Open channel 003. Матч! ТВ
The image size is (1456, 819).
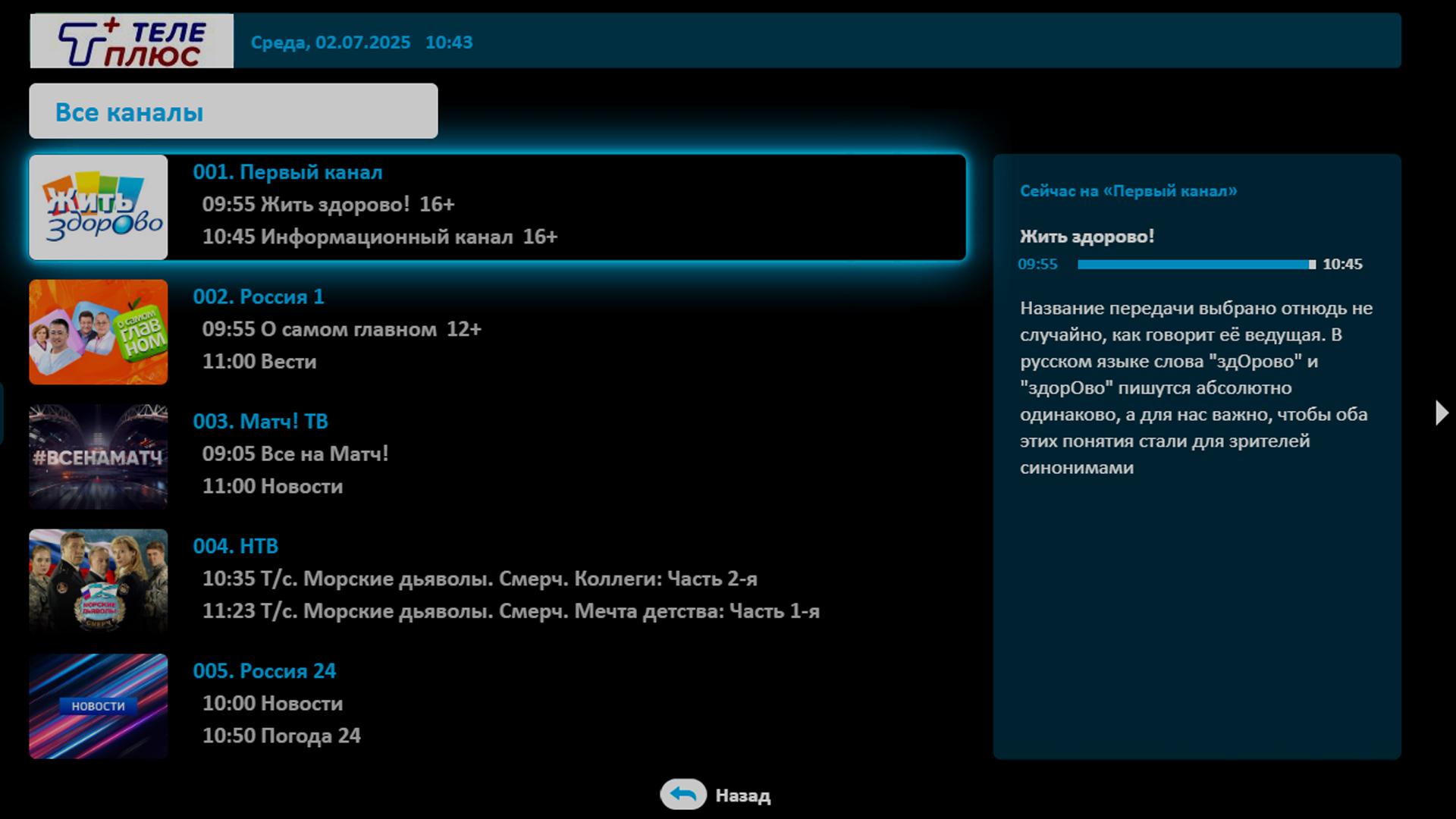click(260, 422)
